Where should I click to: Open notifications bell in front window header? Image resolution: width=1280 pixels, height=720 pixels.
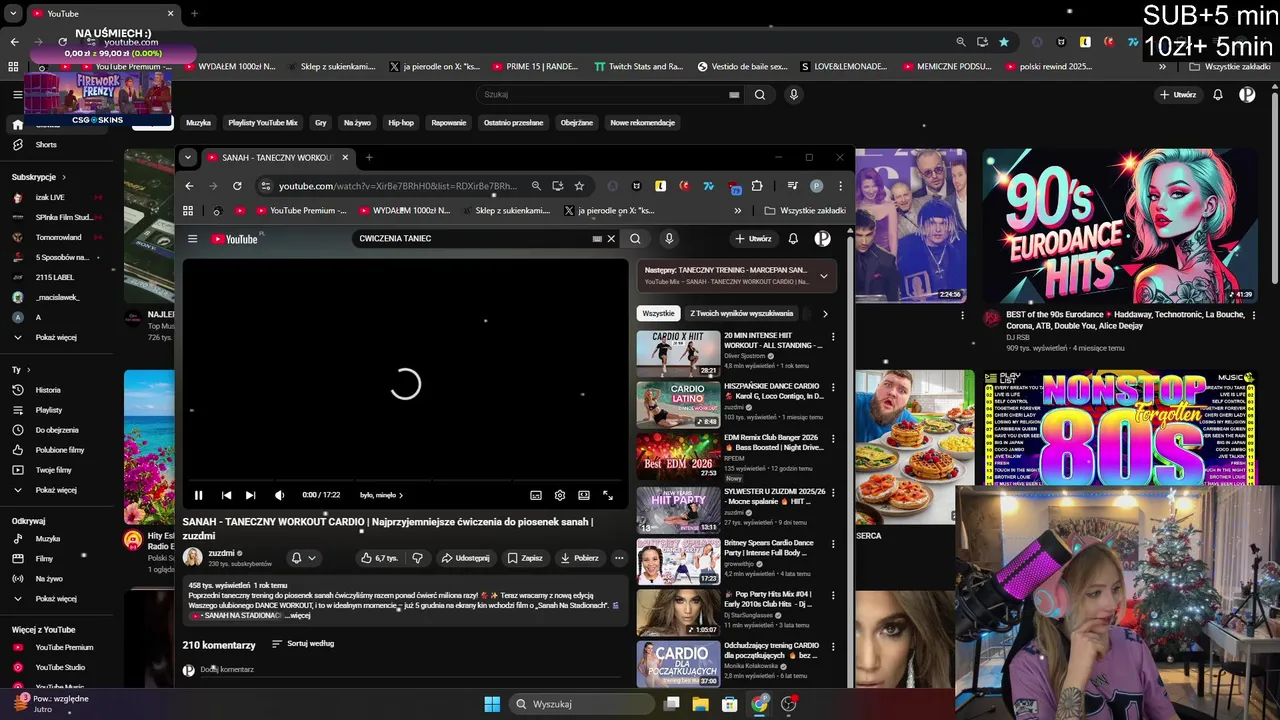coord(793,239)
